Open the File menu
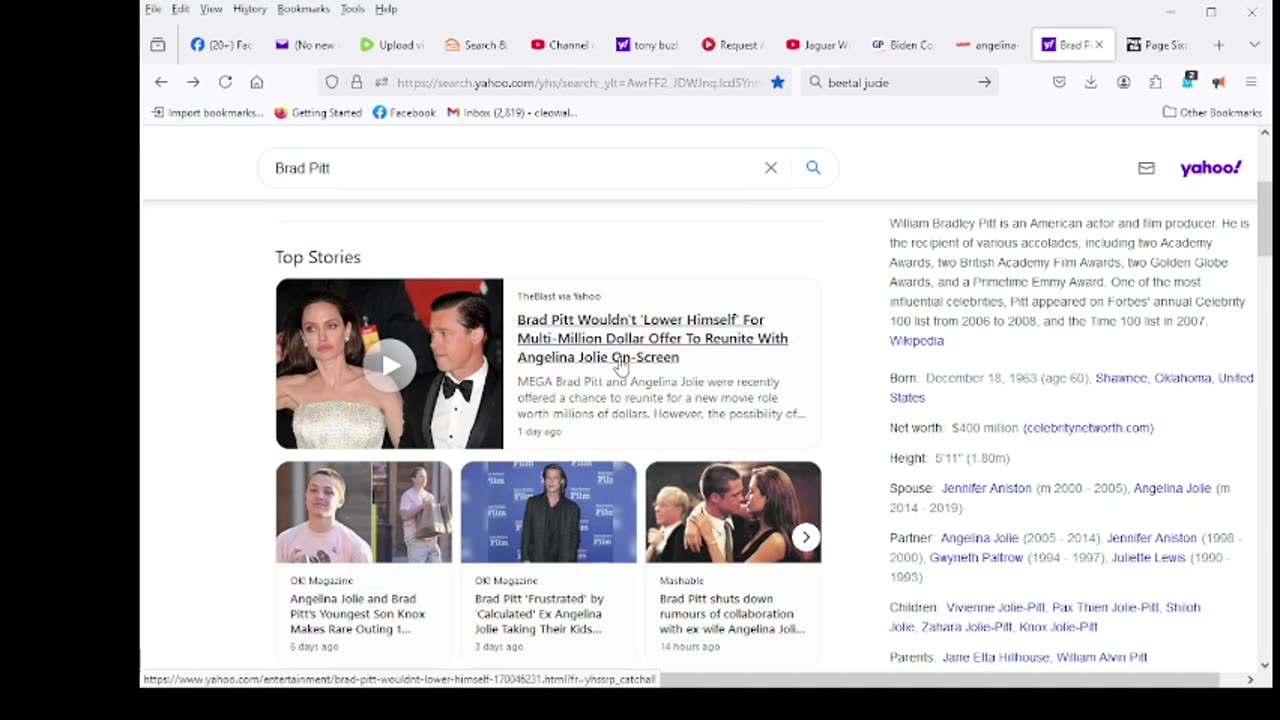Screen dimensions: 1280x720 [x=153, y=9]
